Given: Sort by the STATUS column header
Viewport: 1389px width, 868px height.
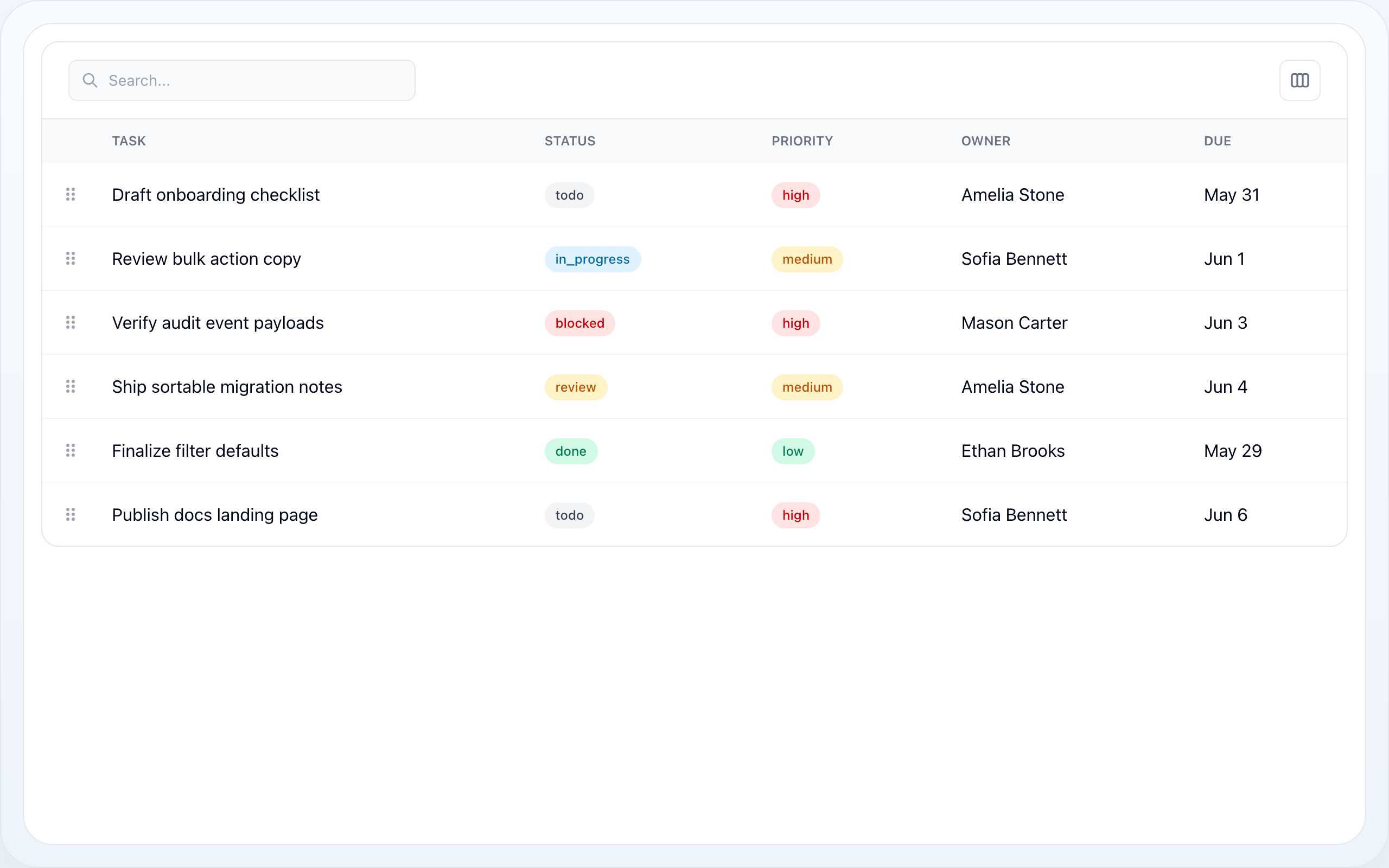Looking at the screenshot, I should coord(570,141).
